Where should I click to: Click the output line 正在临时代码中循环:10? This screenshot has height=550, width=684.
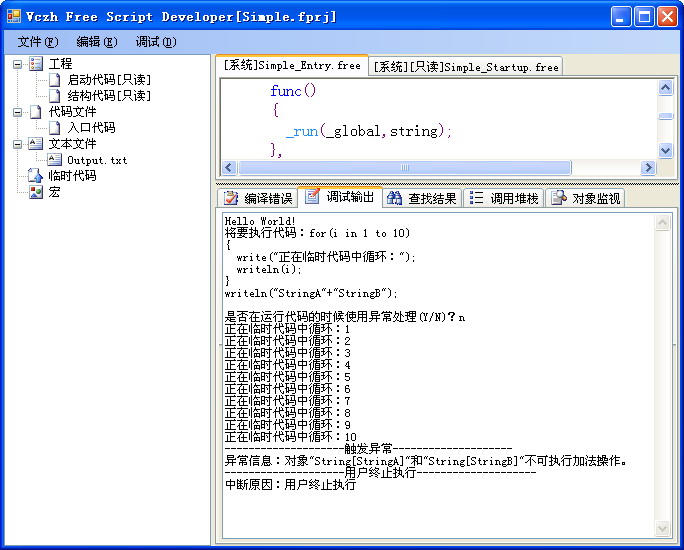[x=291, y=437]
